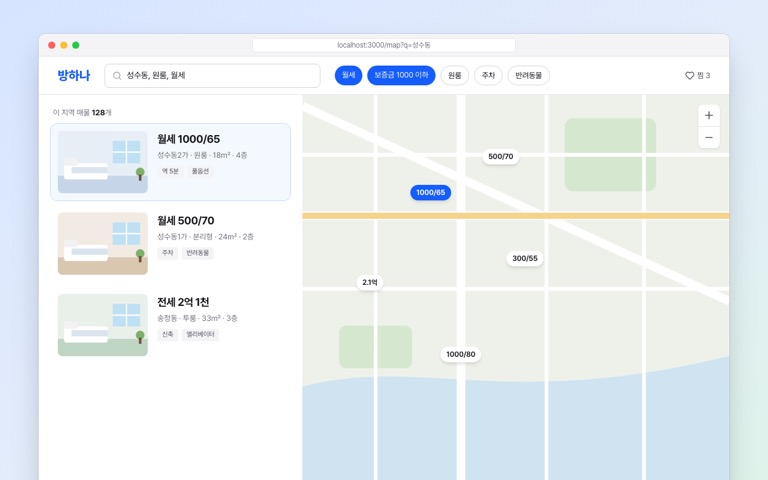The height and width of the screenshot is (480, 768).
Task: Click the 주차 tag on 500/70 listing
Action: (168, 253)
